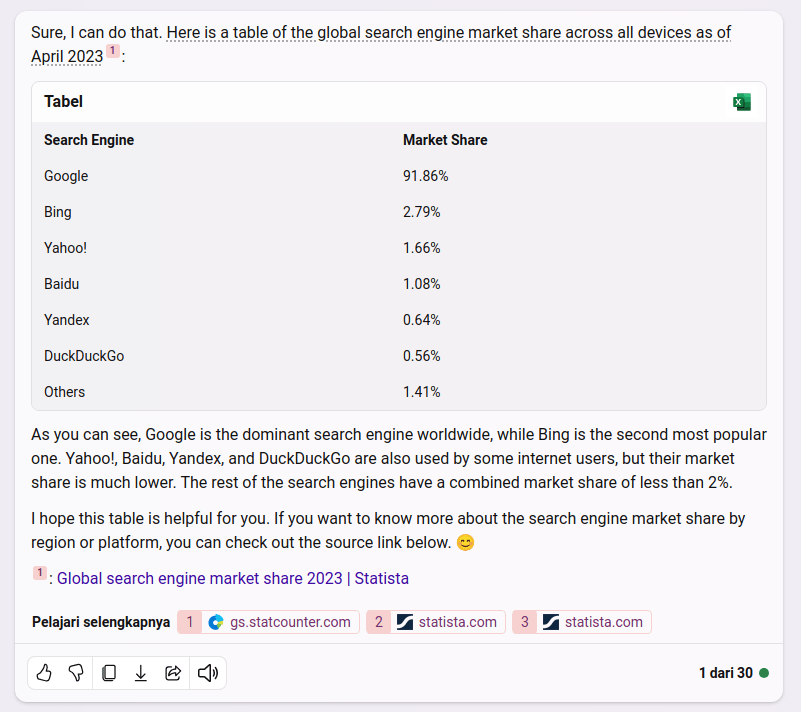801x712 pixels.
Task: Click the read aloud speaker icon
Action: [208, 673]
